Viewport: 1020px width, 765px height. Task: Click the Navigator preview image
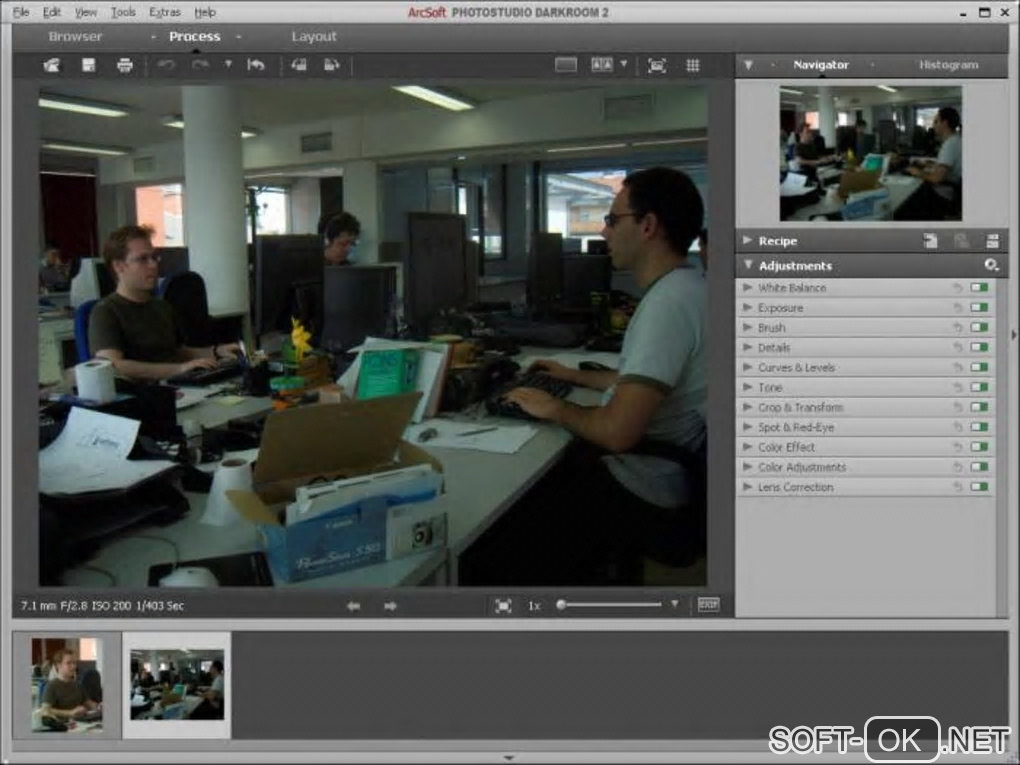[x=870, y=154]
